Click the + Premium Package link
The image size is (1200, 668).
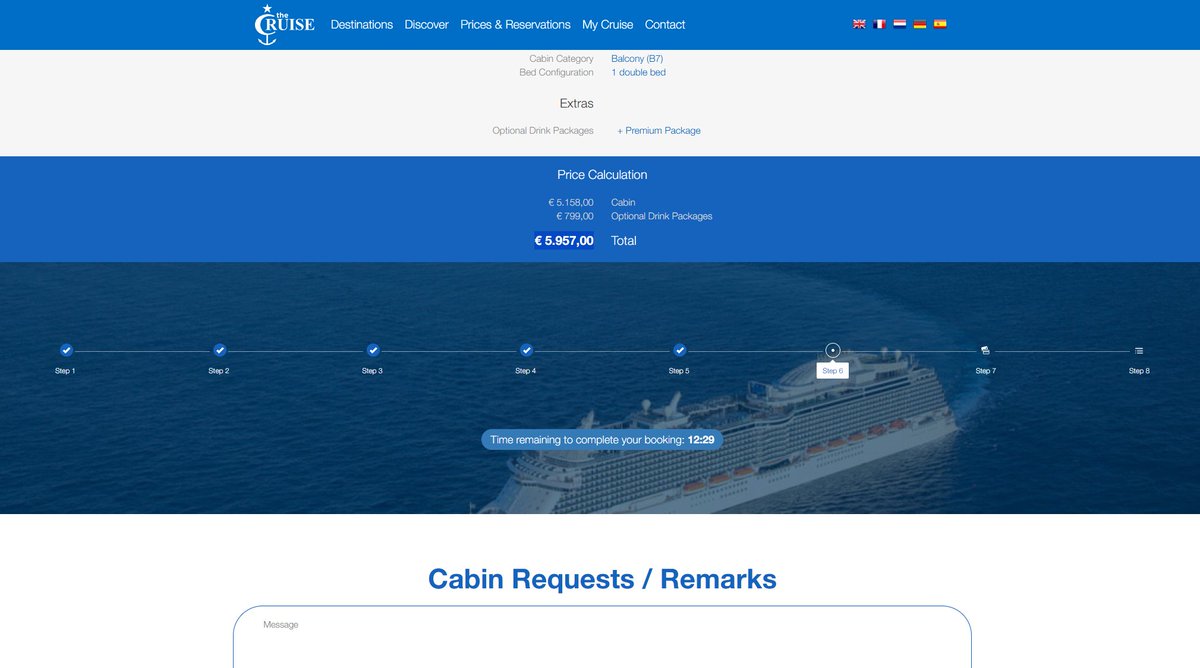click(x=659, y=131)
